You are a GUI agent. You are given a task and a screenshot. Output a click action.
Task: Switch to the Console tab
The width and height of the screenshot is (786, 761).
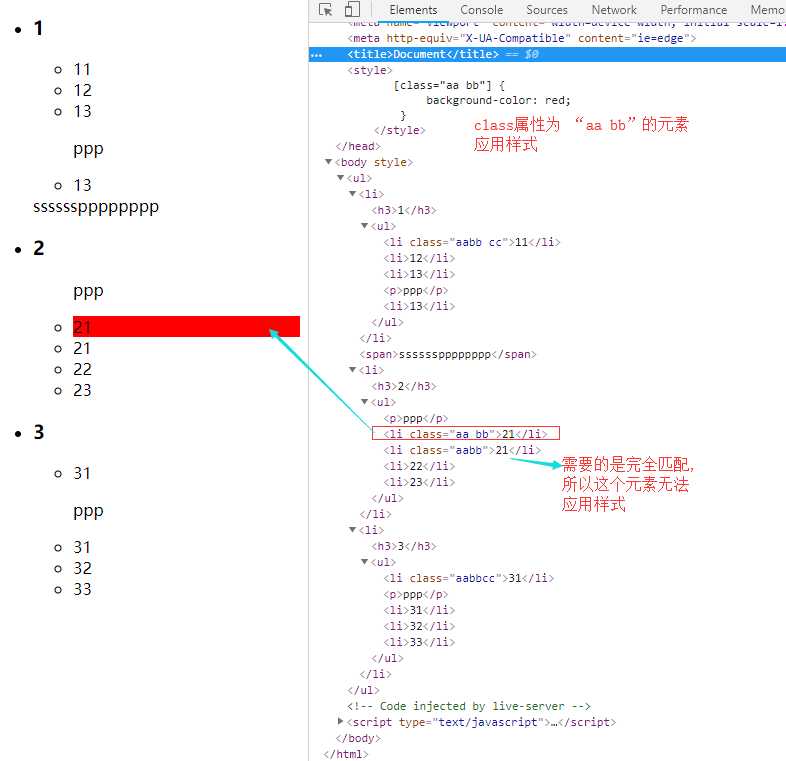pyautogui.click(x=481, y=10)
